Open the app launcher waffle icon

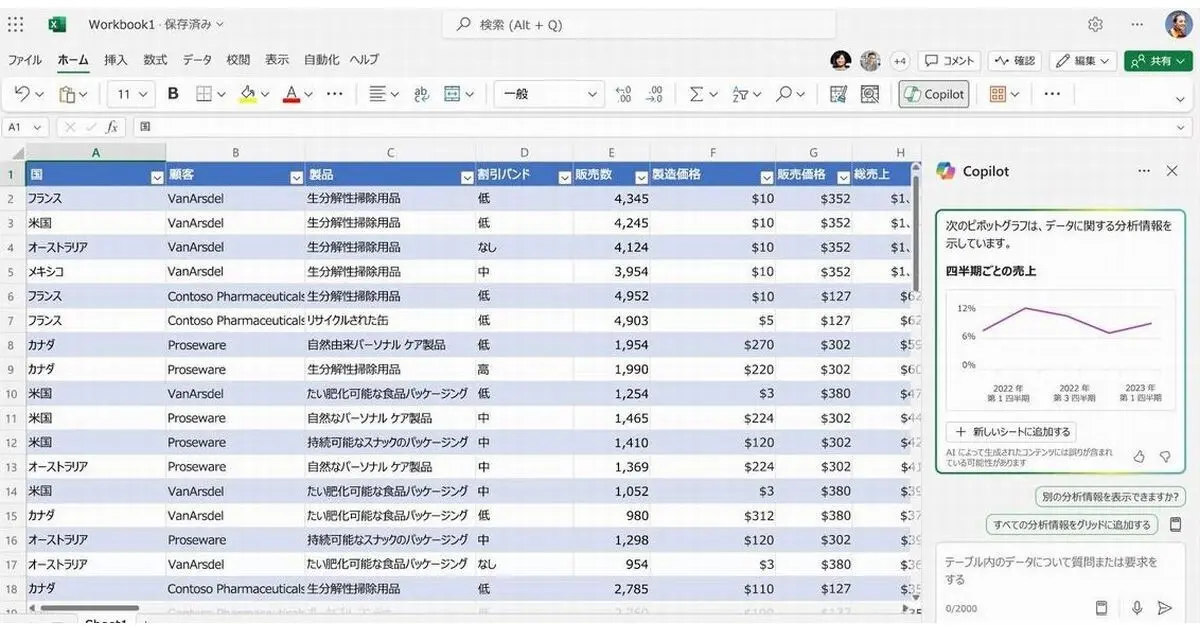tap(15, 24)
